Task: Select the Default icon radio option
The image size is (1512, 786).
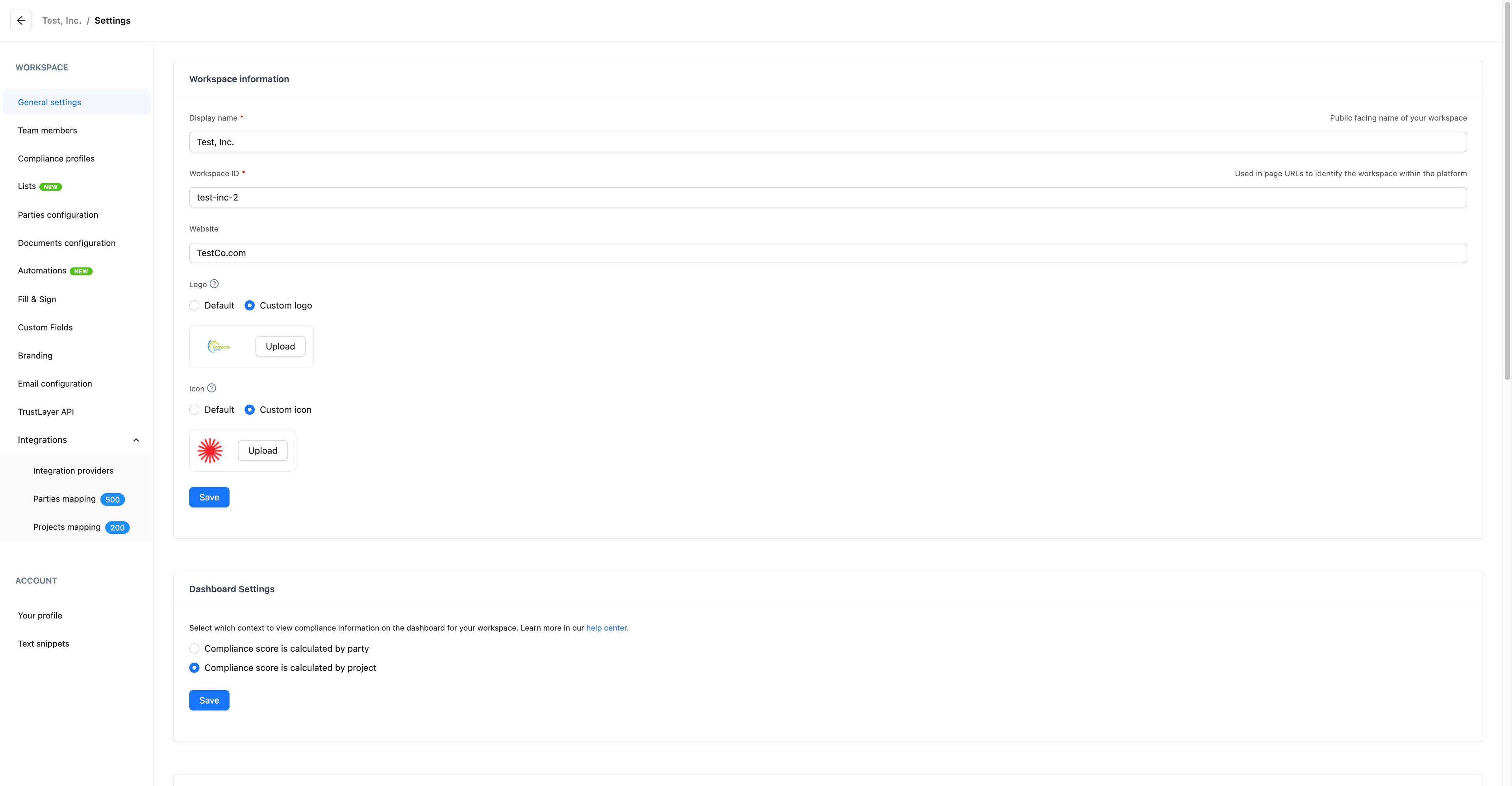Action: [x=194, y=410]
